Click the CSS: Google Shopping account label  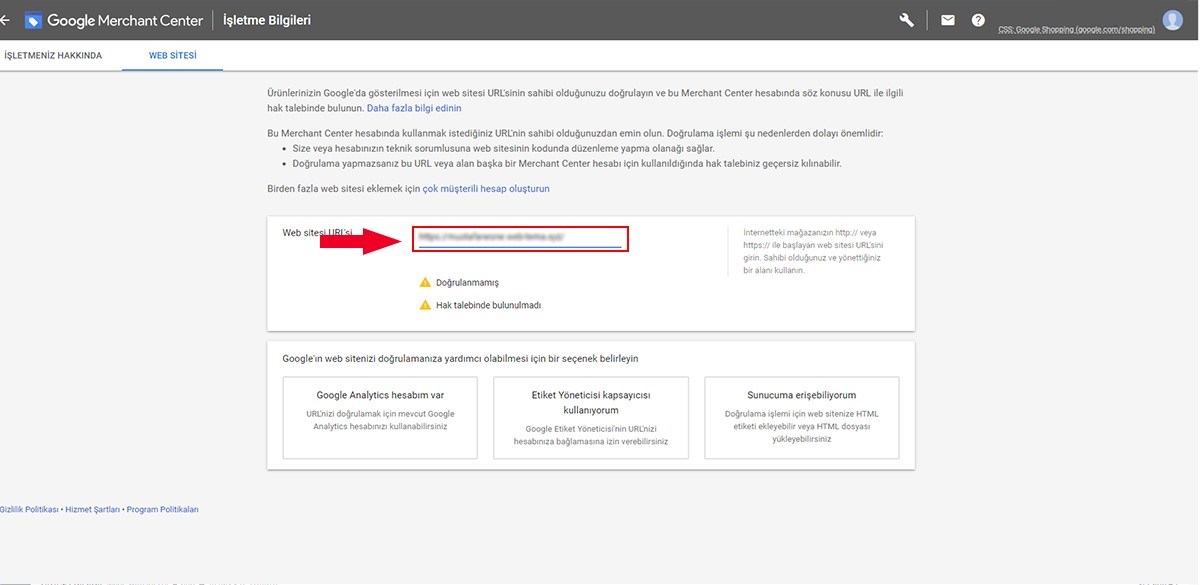pos(1076,30)
